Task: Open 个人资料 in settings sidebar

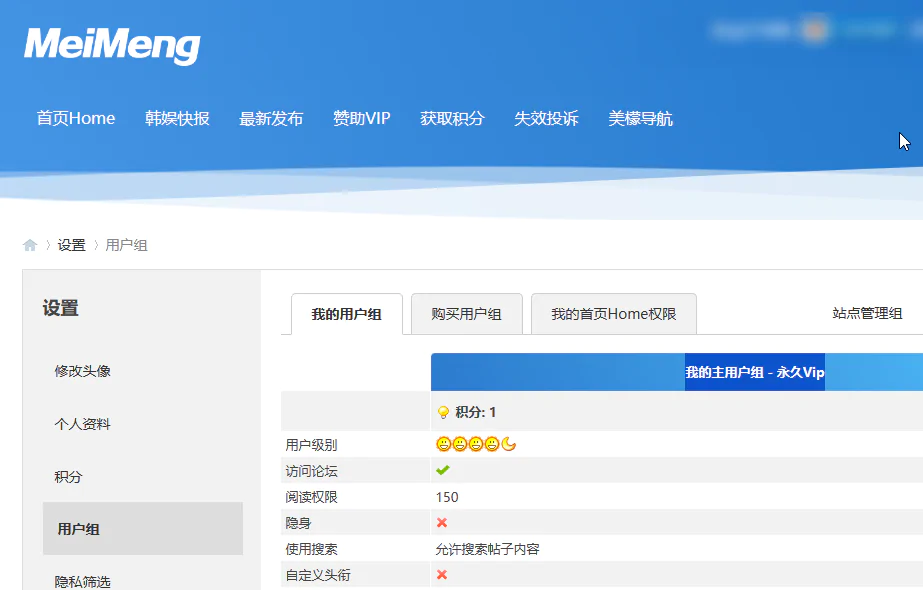Action: (x=82, y=424)
